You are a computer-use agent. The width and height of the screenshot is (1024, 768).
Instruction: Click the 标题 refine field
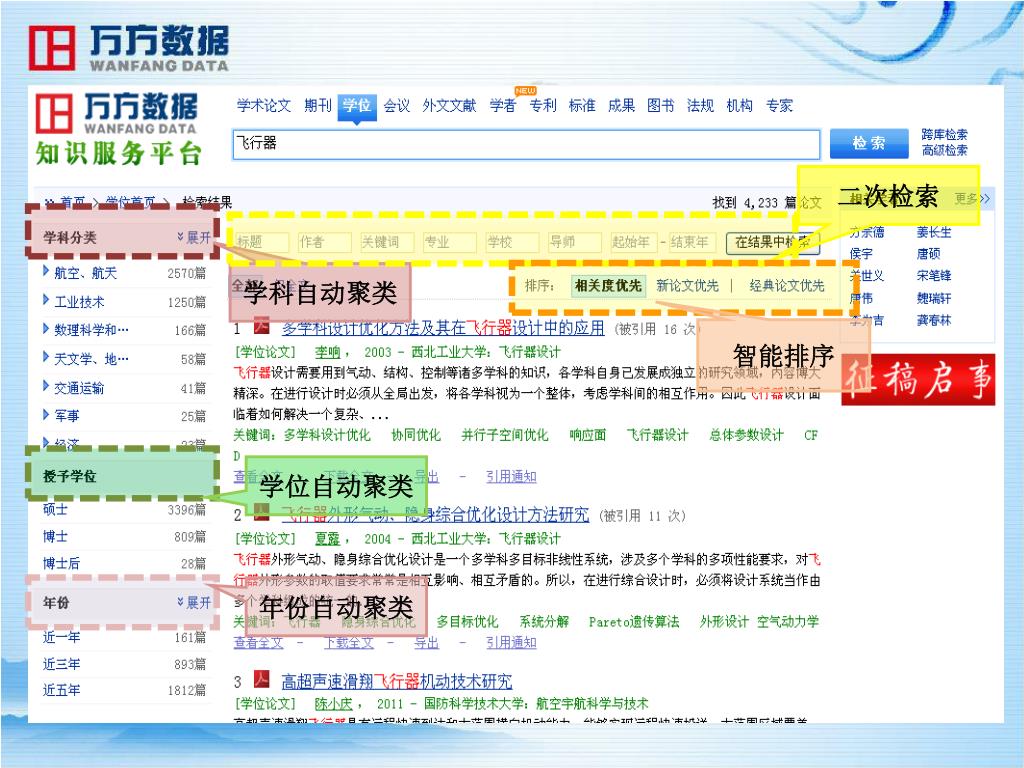point(261,242)
